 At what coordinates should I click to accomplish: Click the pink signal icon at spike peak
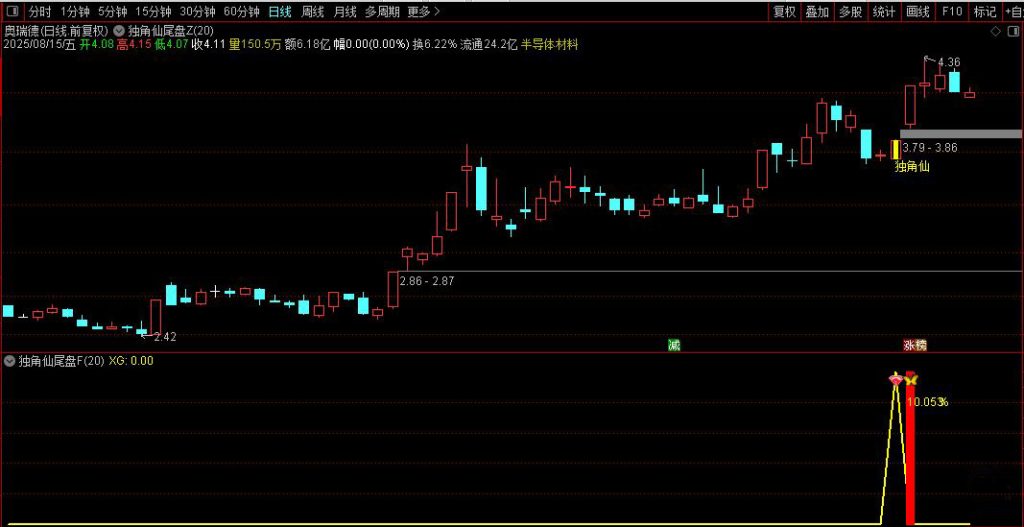[x=896, y=379]
